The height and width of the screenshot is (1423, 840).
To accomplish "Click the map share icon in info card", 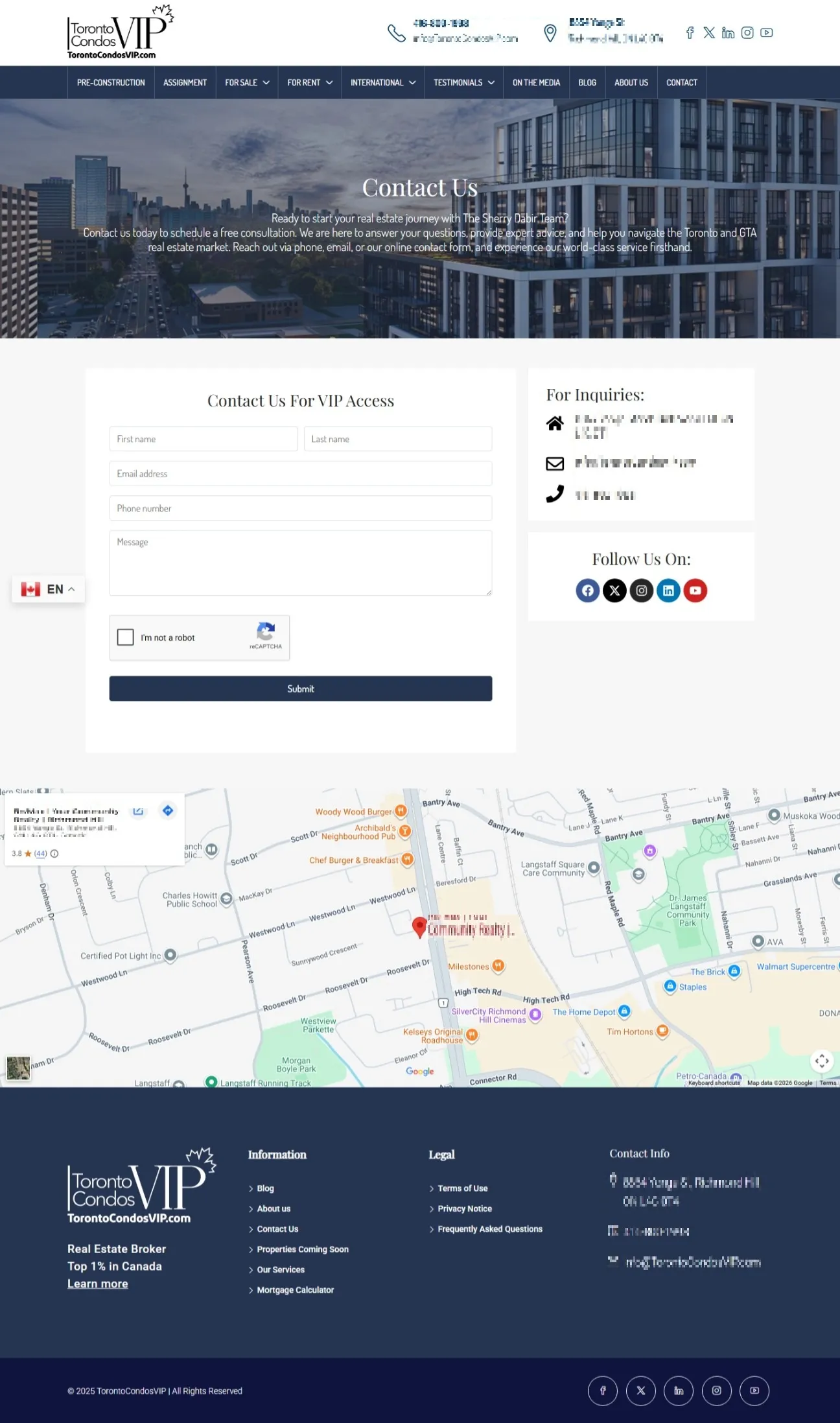I will [x=138, y=811].
